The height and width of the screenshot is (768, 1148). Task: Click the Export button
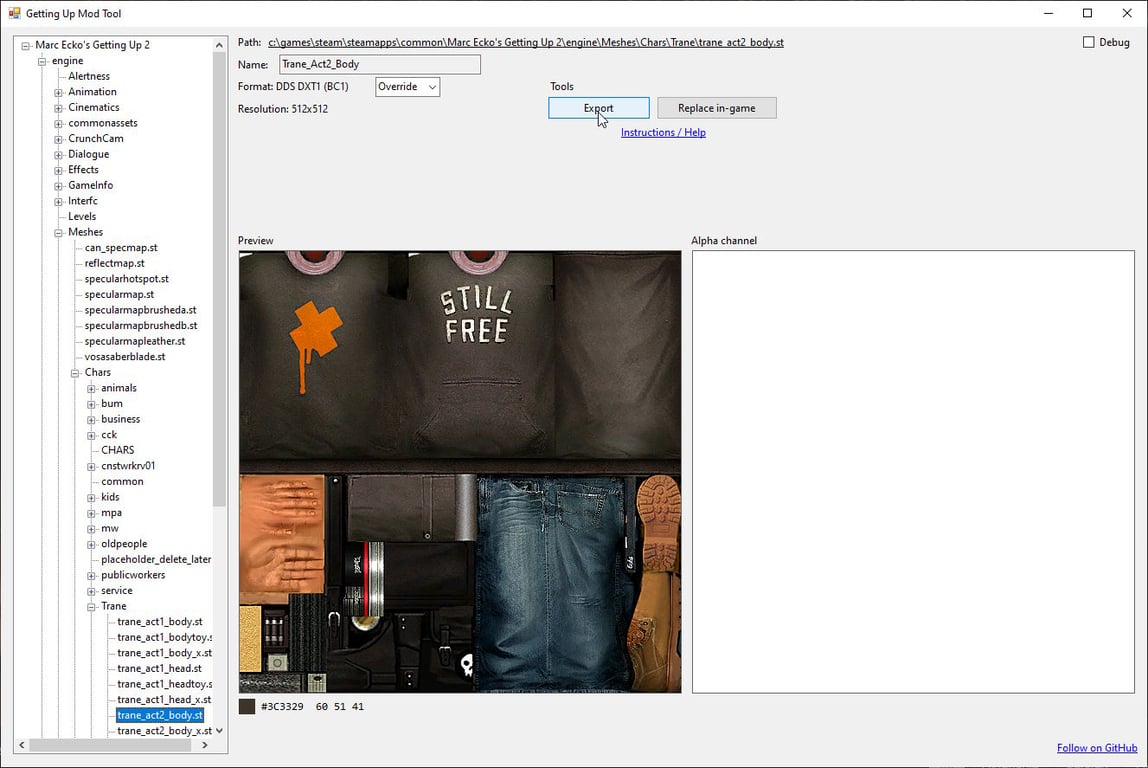point(598,108)
